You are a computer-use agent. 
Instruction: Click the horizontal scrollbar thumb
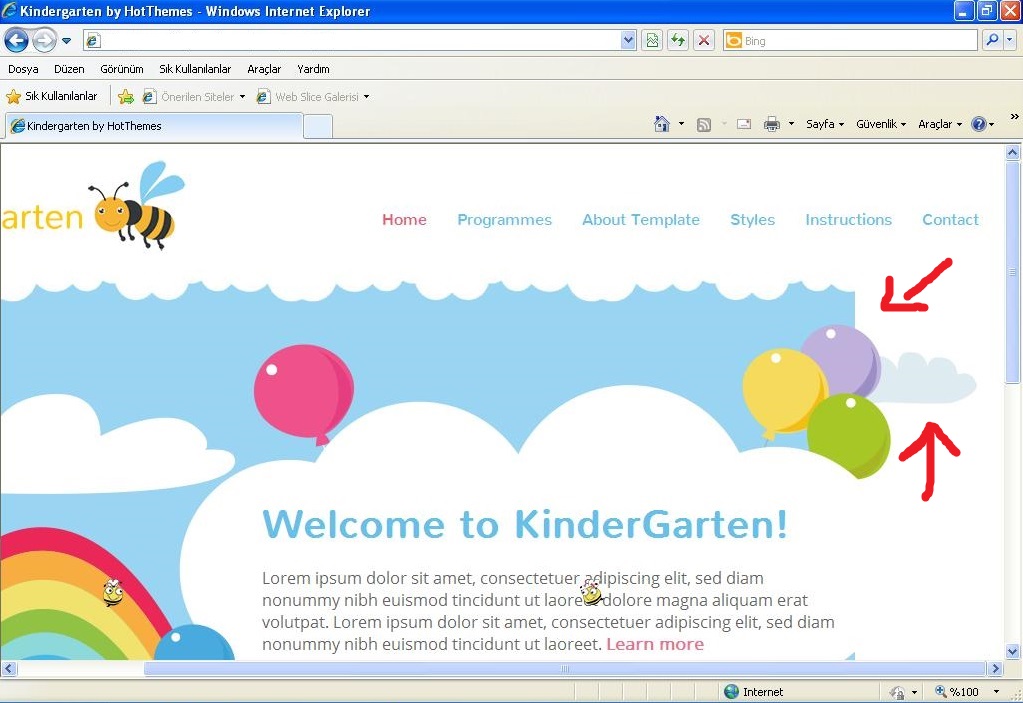pyautogui.click(x=565, y=668)
